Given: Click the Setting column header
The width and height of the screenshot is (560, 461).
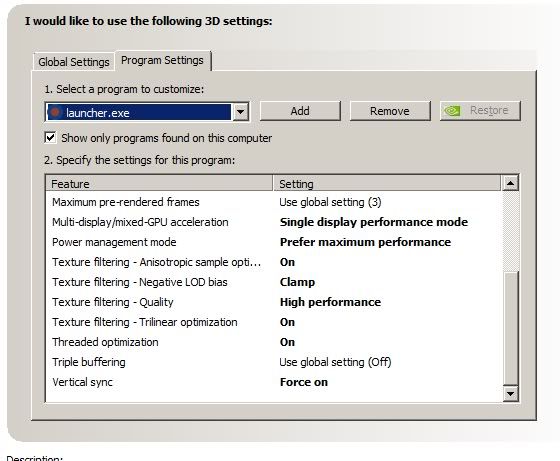Looking at the screenshot, I should pyautogui.click(x=387, y=184).
